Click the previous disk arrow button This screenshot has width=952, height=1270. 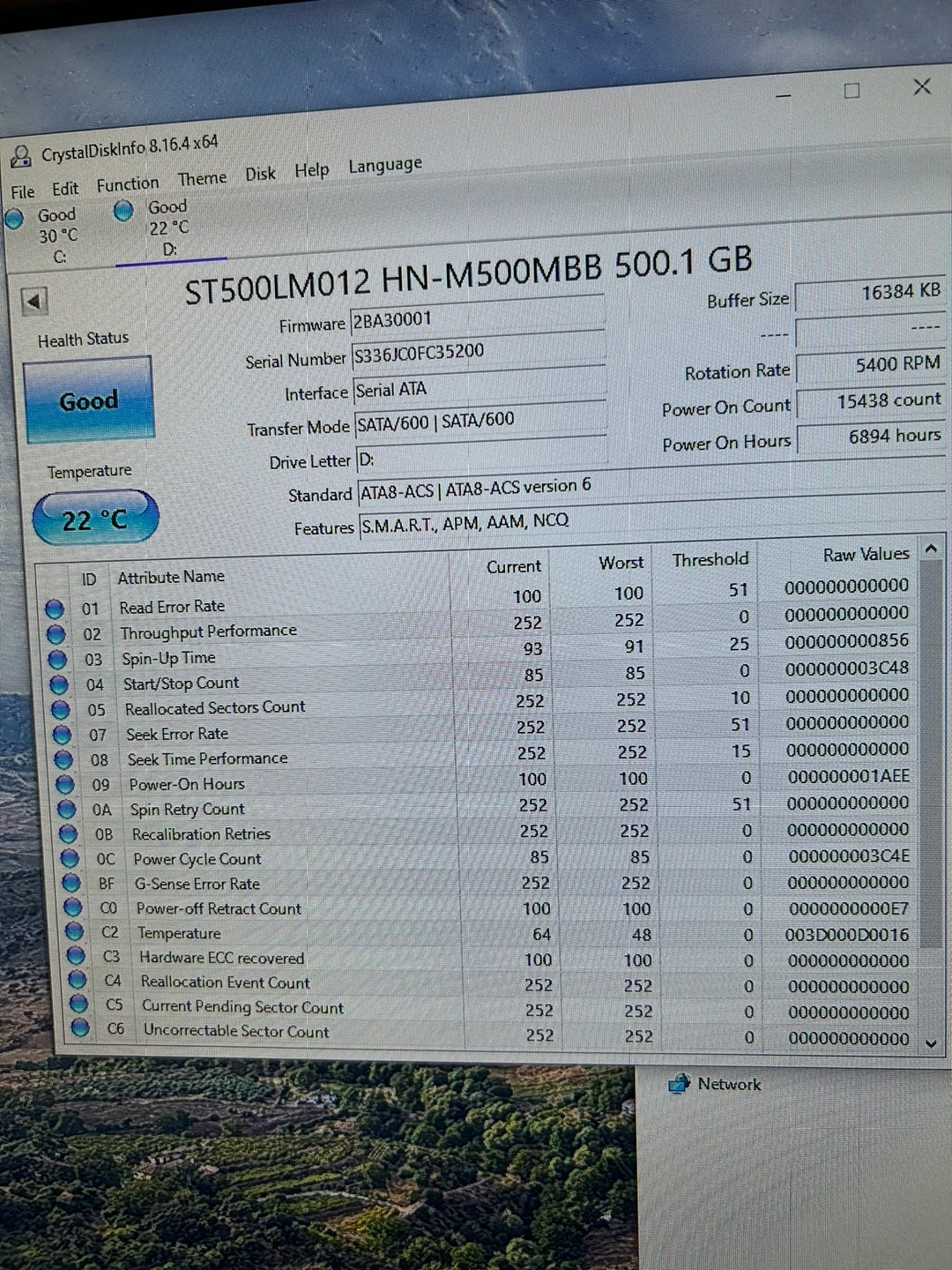(34, 302)
